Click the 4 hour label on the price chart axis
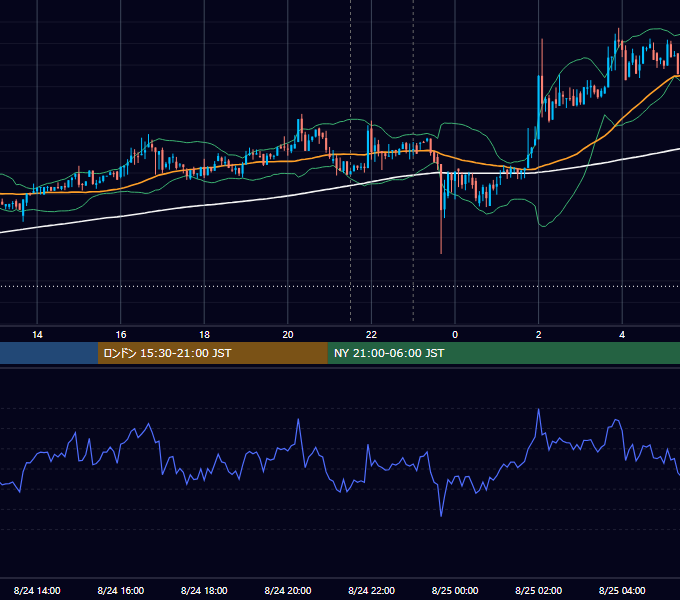This screenshot has height=600, width=680. click(x=622, y=335)
